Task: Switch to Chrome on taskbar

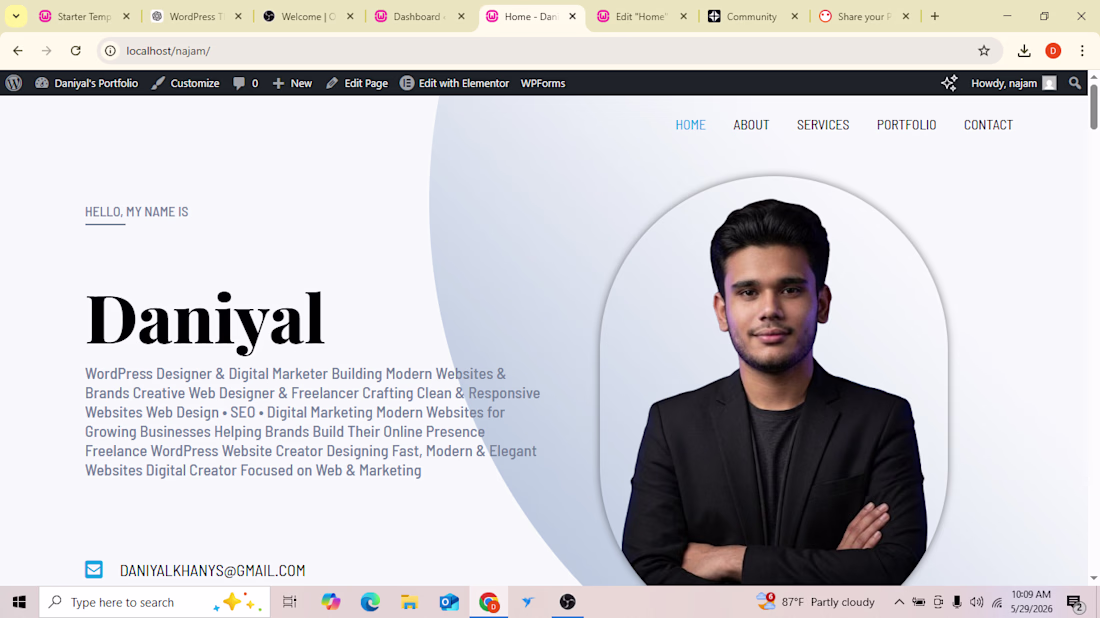Action: click(489, 602)
